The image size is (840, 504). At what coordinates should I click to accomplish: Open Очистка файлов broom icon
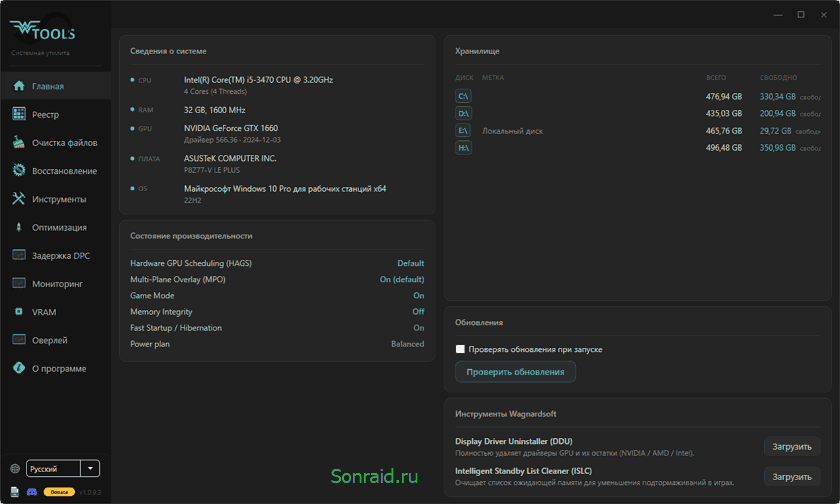pos(19,142)
